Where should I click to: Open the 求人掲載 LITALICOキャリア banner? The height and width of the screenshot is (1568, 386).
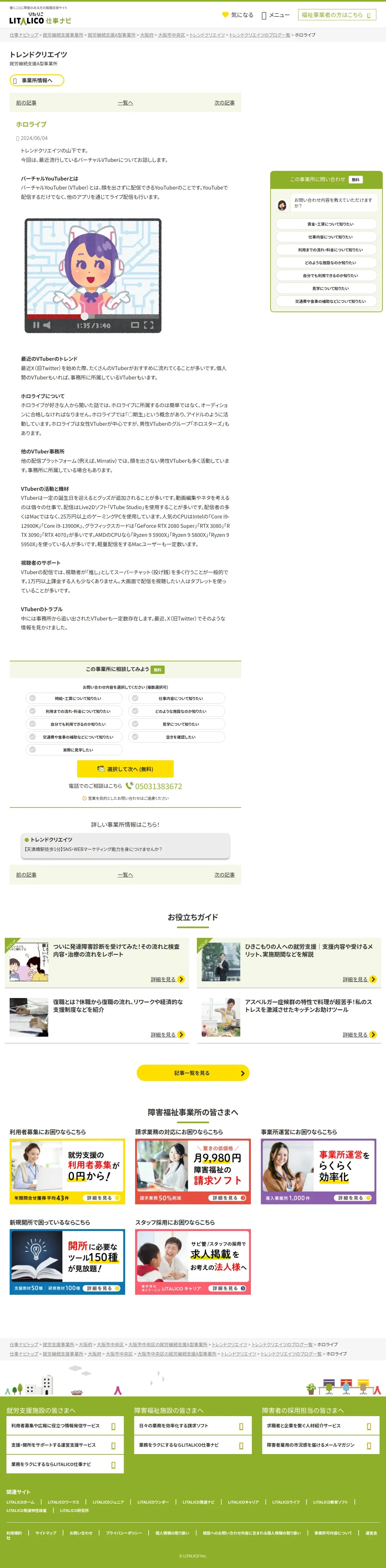pyautogui.click(x=193, y=1262)
